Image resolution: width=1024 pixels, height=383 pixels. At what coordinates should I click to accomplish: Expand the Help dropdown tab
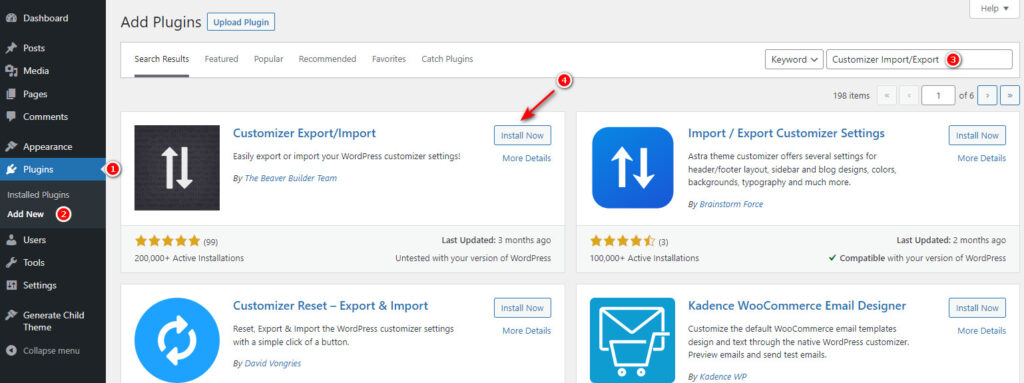995,8
